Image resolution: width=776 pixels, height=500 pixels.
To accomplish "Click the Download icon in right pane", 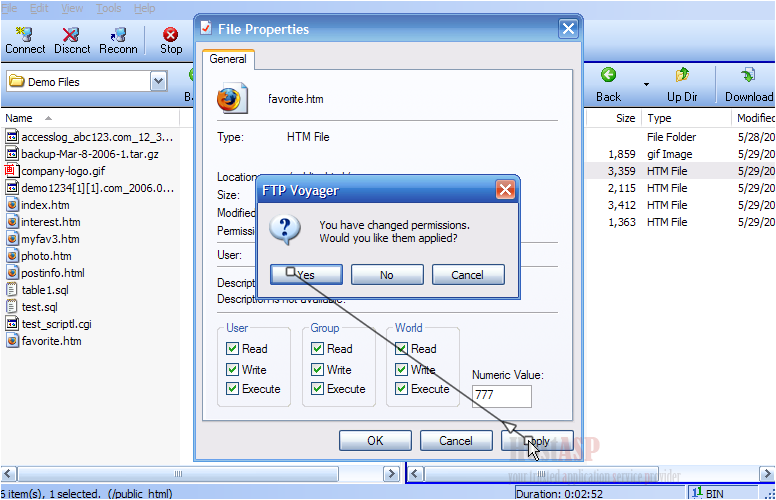I will [x=748, y=75].
